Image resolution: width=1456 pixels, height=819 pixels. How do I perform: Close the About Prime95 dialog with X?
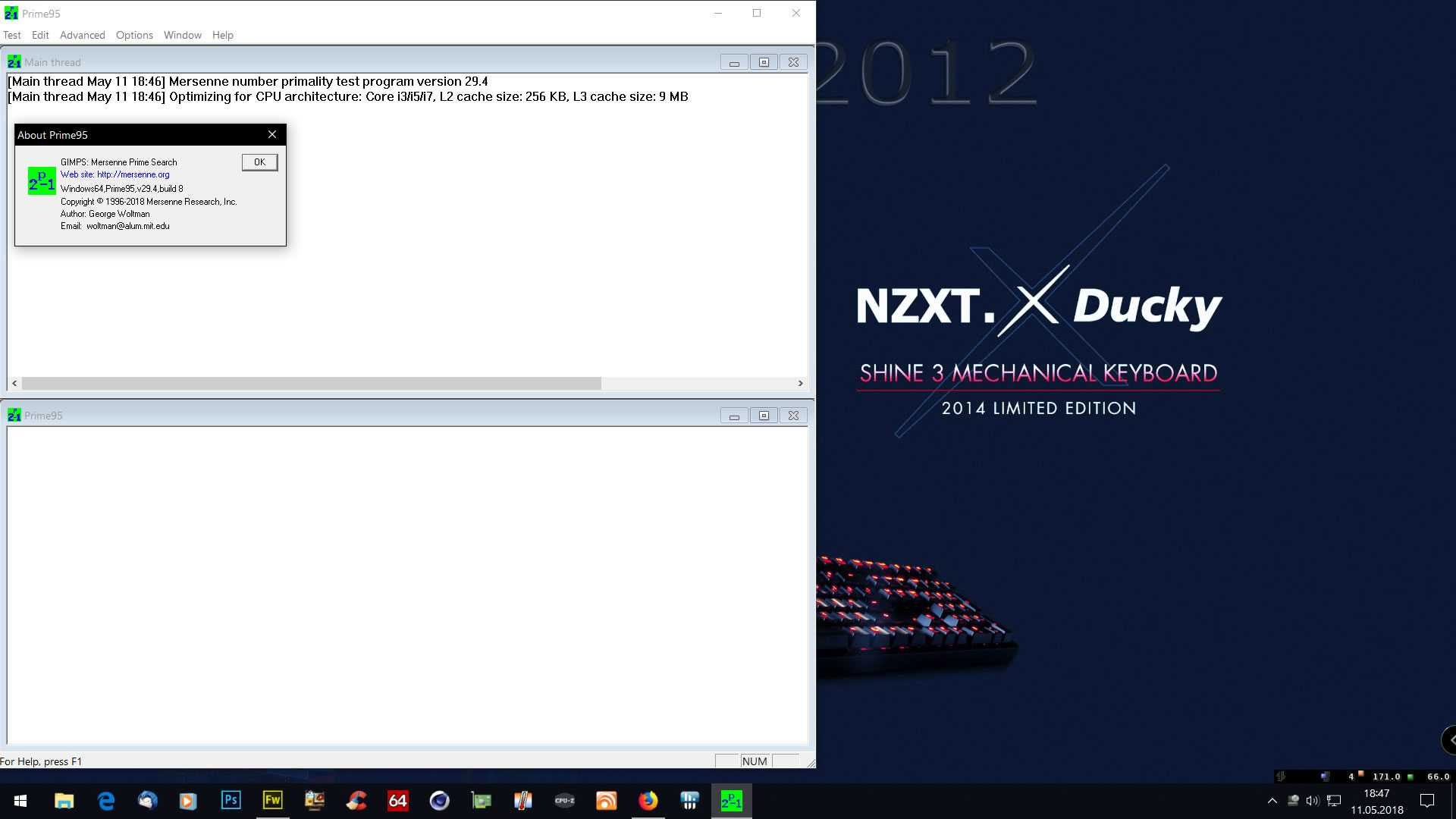(x=272, y=134)
